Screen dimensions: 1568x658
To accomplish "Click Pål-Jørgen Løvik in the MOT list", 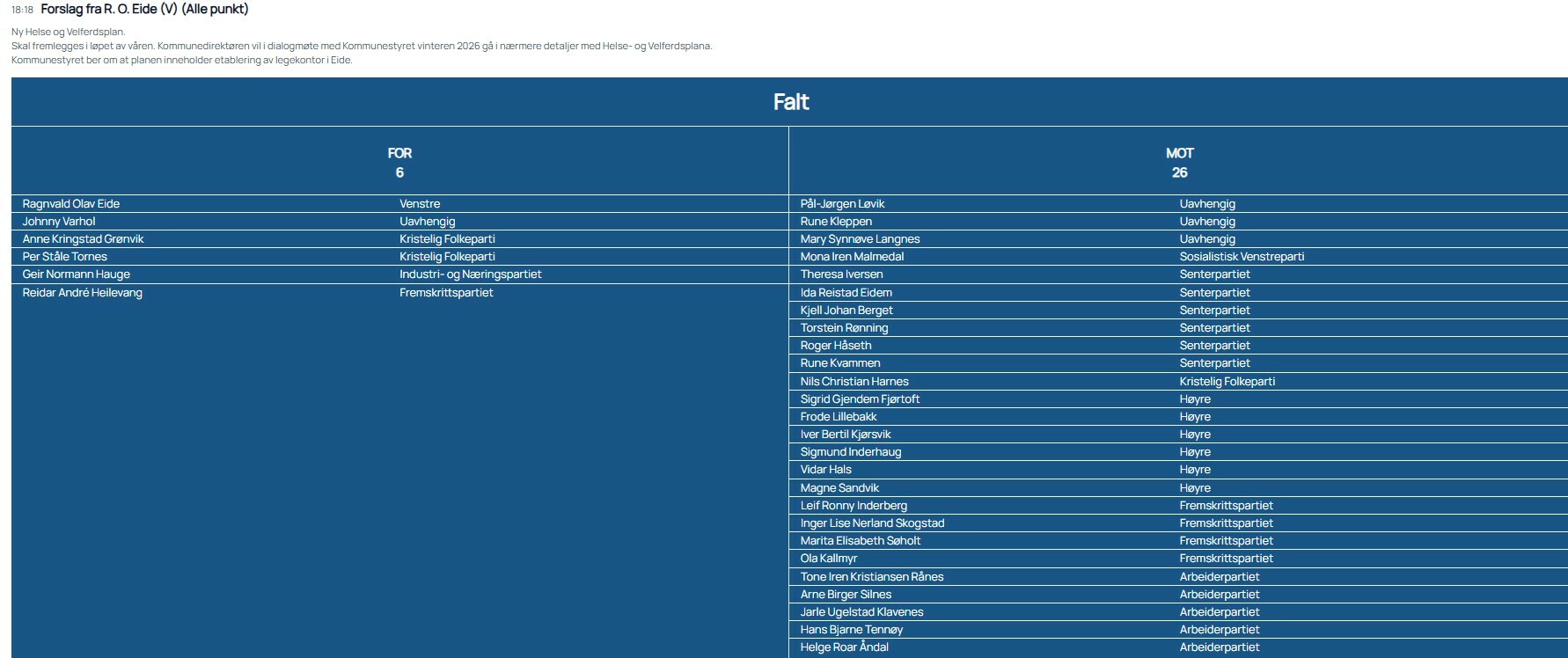I will pyautogui.click(x=842, y=204).
